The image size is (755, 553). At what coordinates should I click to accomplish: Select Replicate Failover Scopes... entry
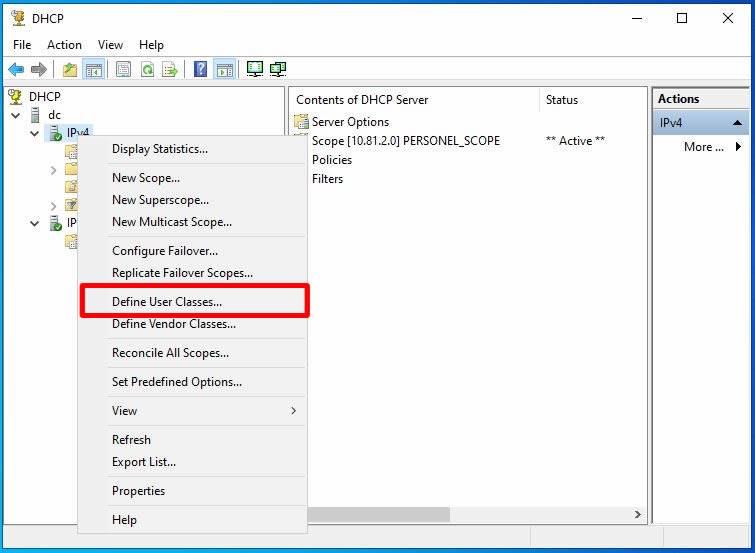[x=193, y=273]
